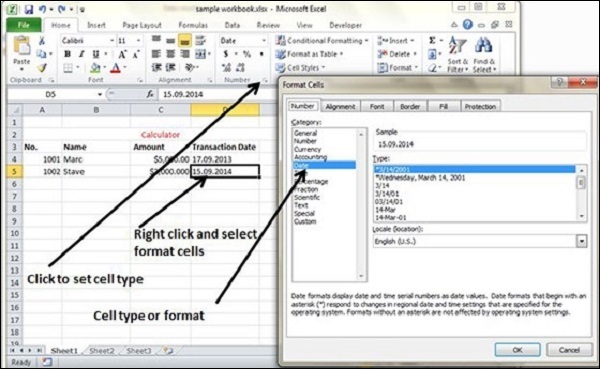600x369 pixels.
Task: Click the Paste clipboard icon
Action: [x=21, y=46]
